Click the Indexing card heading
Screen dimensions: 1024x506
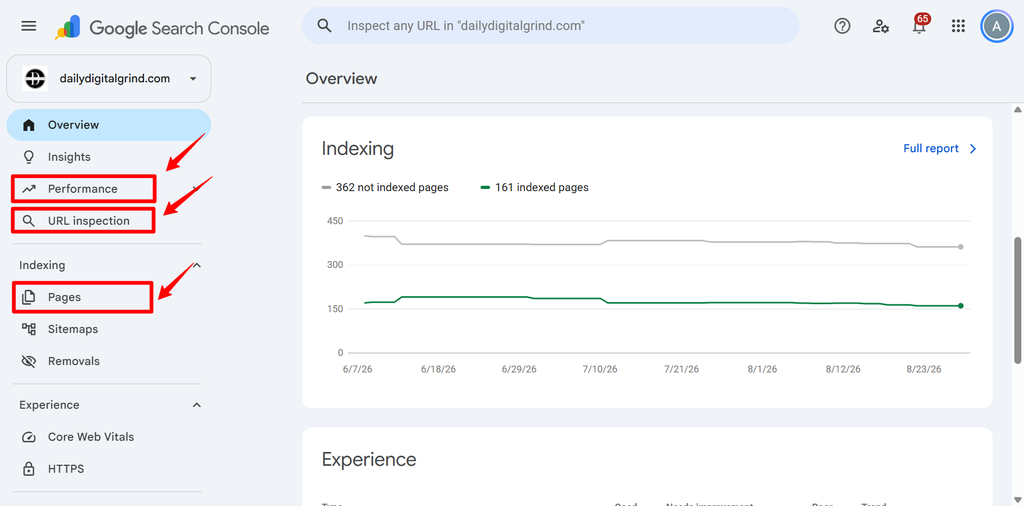(358, 149)
